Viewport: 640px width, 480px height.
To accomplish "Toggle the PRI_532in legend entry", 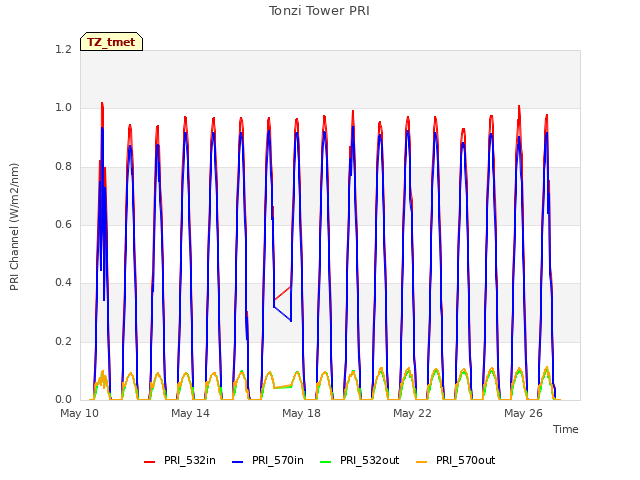I will click(x=180, y=460).
